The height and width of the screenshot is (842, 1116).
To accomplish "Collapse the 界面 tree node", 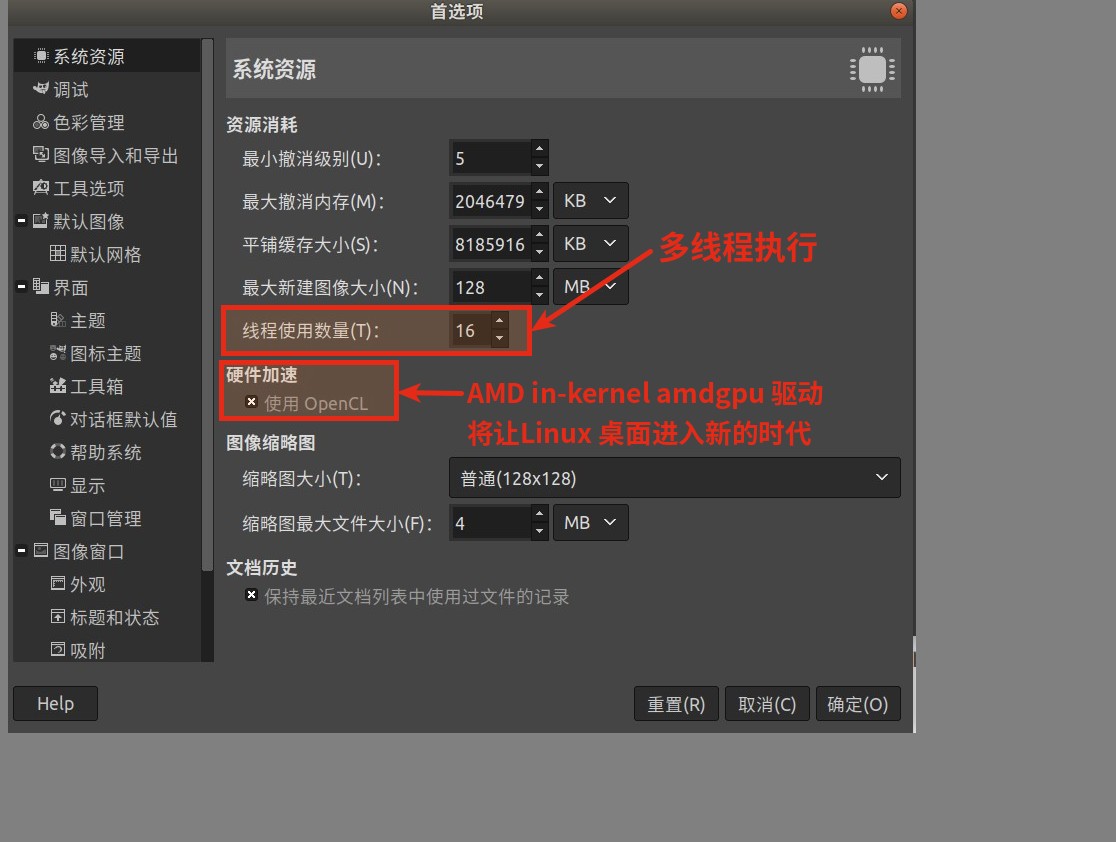I will 21,287.
